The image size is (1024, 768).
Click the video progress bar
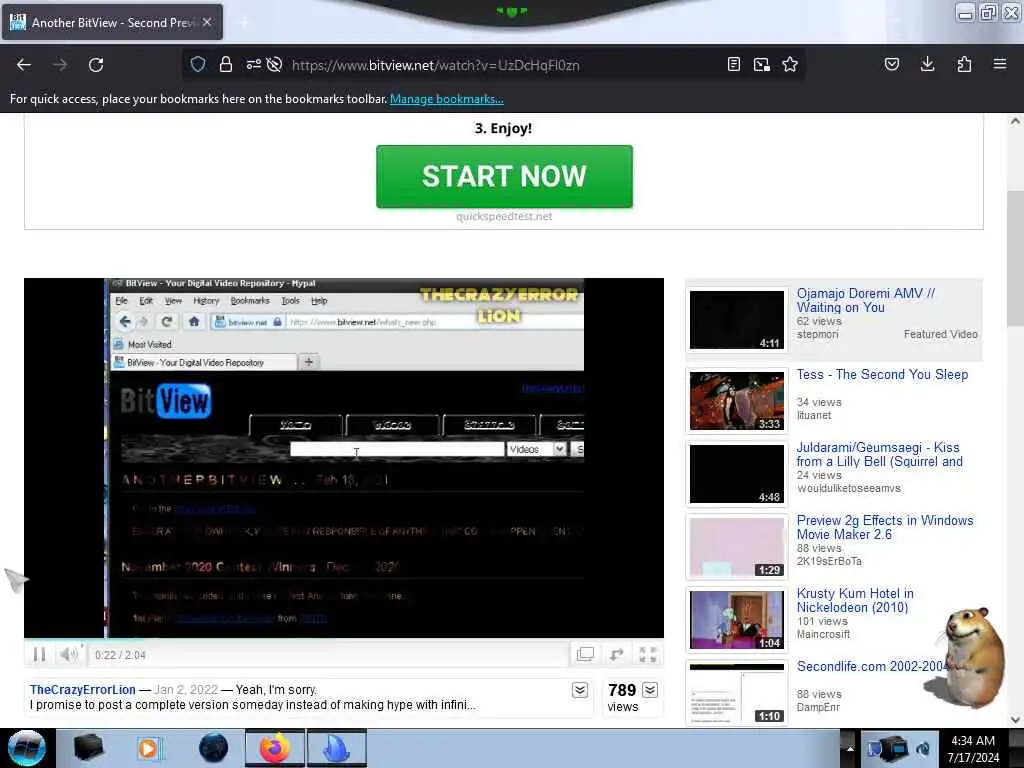tap(344, 640)
